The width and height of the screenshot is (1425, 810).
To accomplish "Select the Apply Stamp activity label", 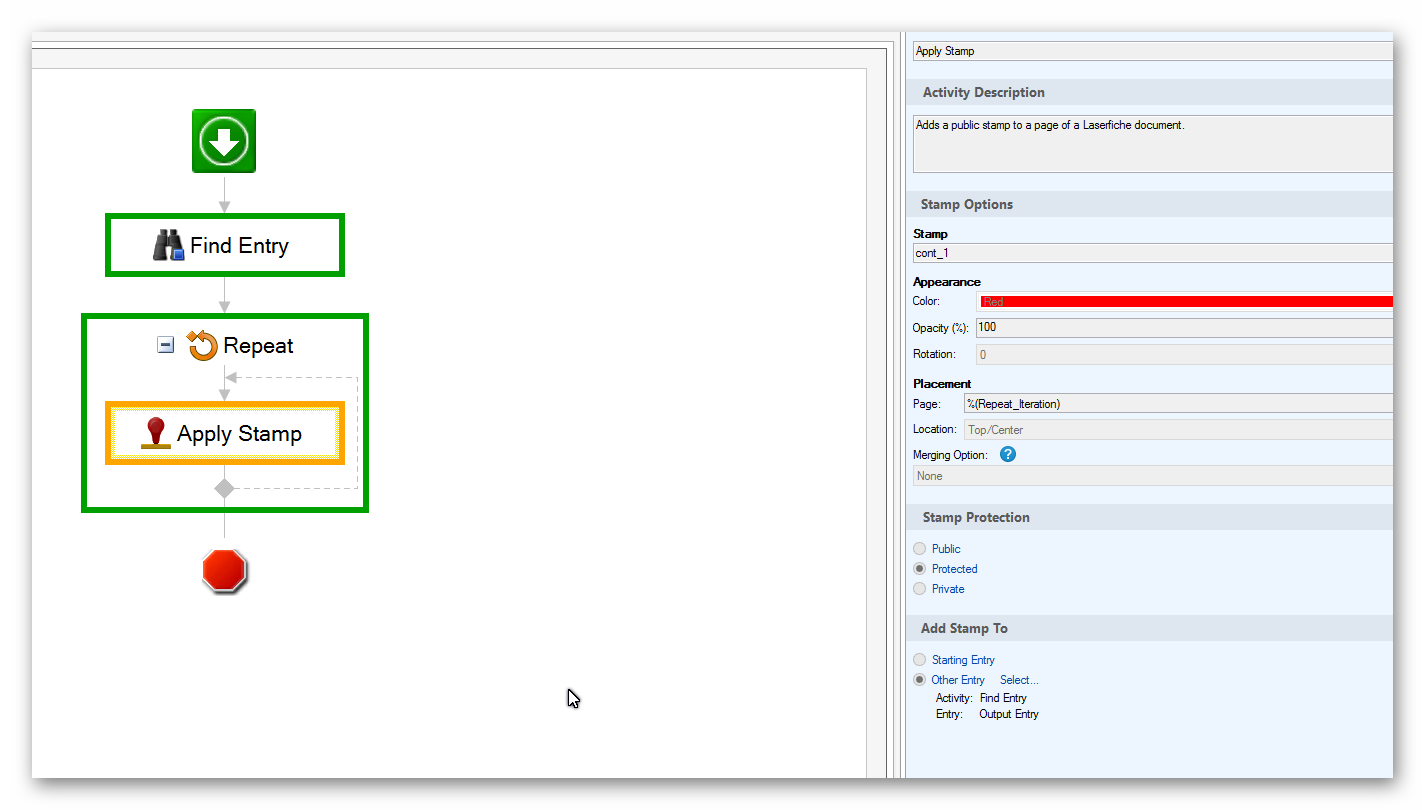I will pos(239,433).
